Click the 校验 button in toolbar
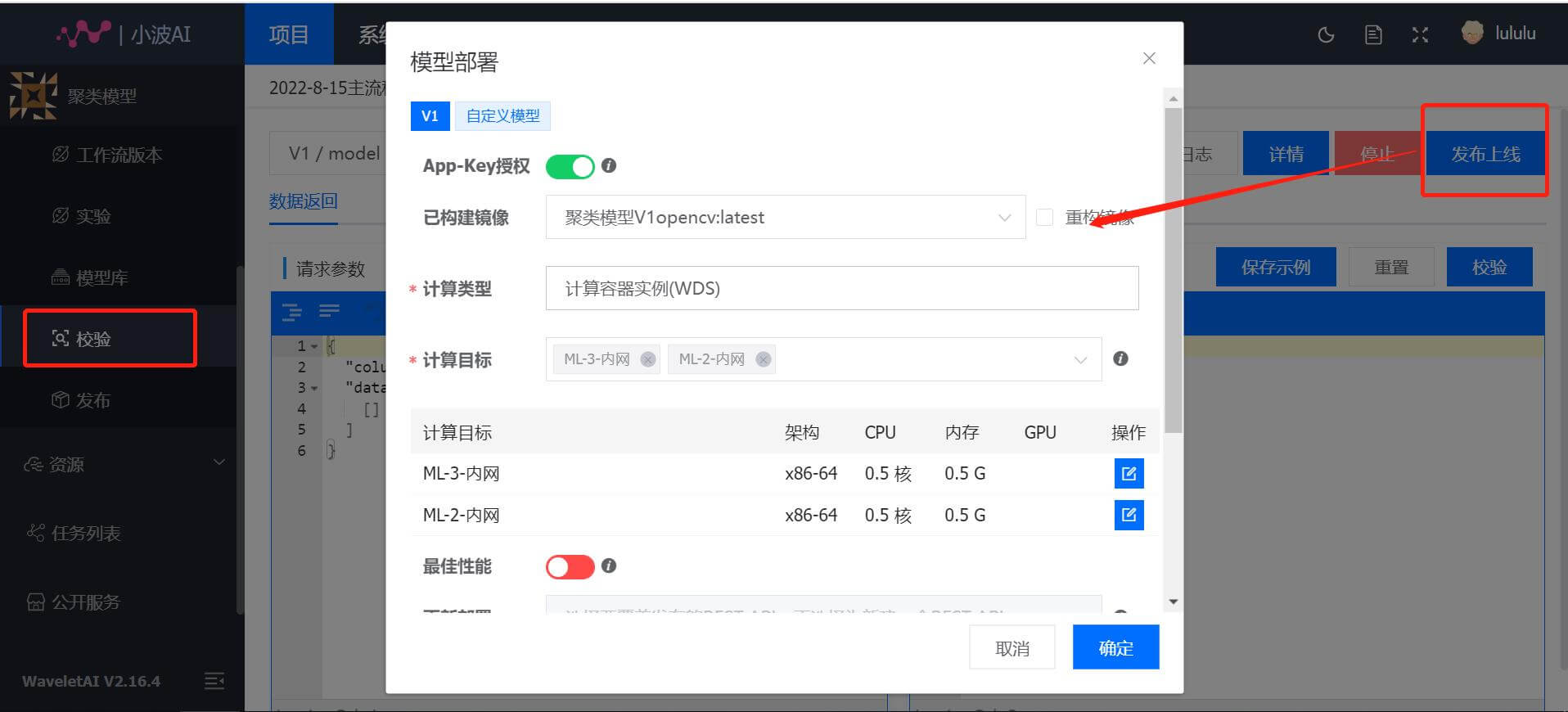The image size is (1568, 712). (x=1489, y=267)
